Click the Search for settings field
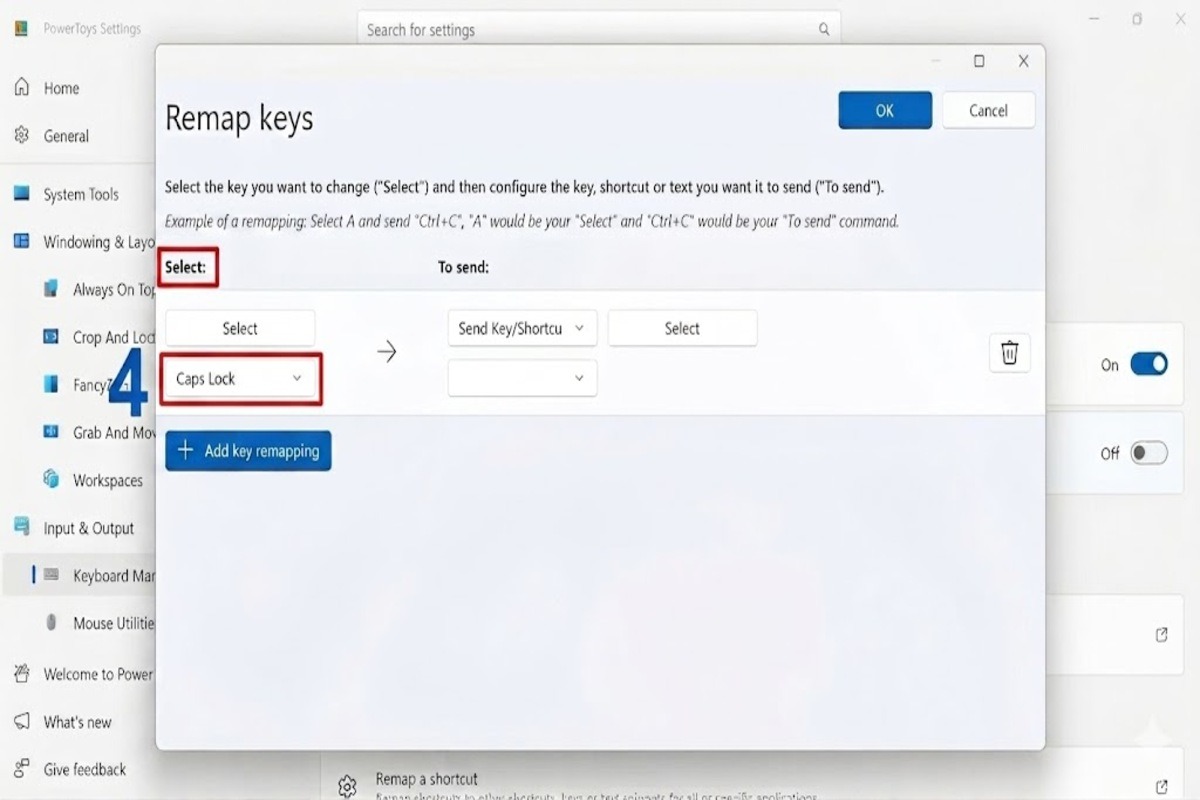The width and height of the screenshot is (1200, 800). coord(598,30)
